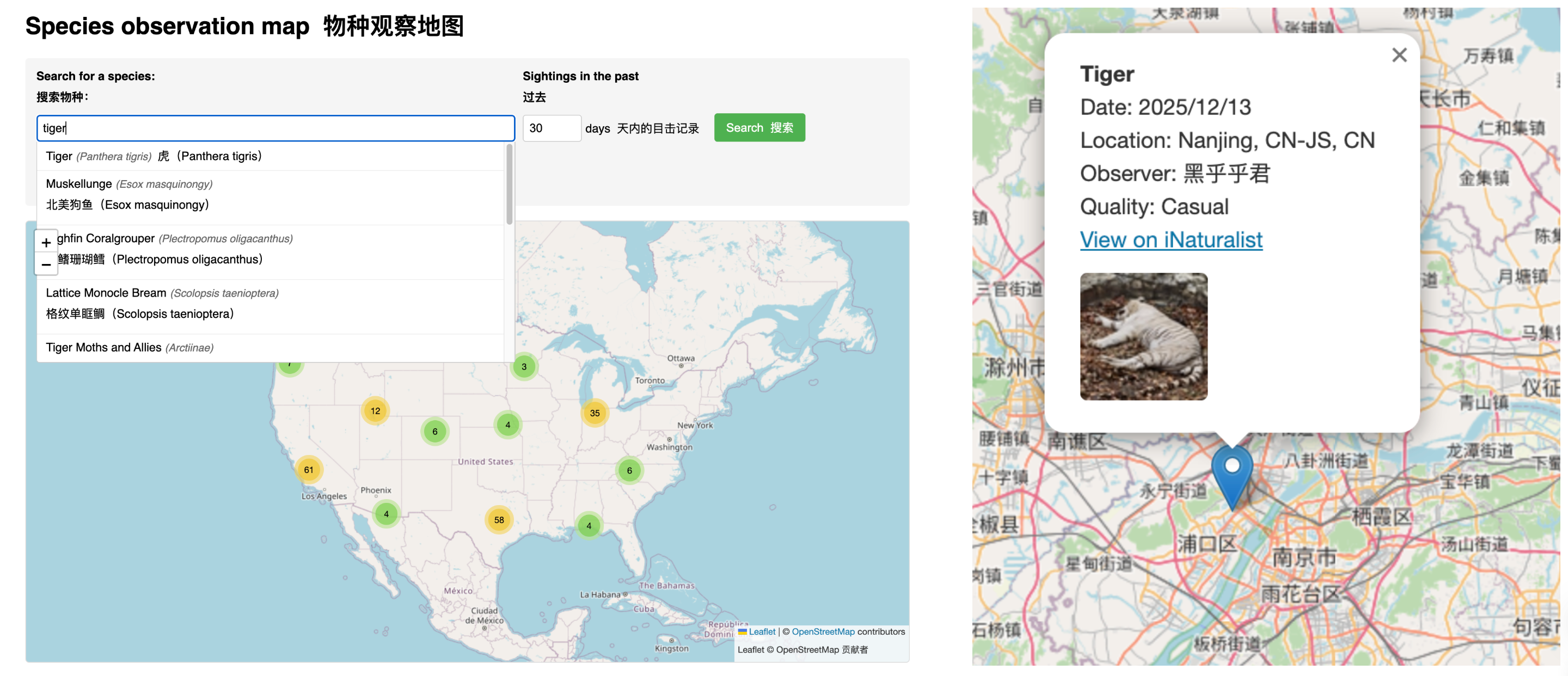Image resolution: width=1568 pixels, height=676 pixels.
Task: Click the map zoom in plus button
Action: [46, 242]
